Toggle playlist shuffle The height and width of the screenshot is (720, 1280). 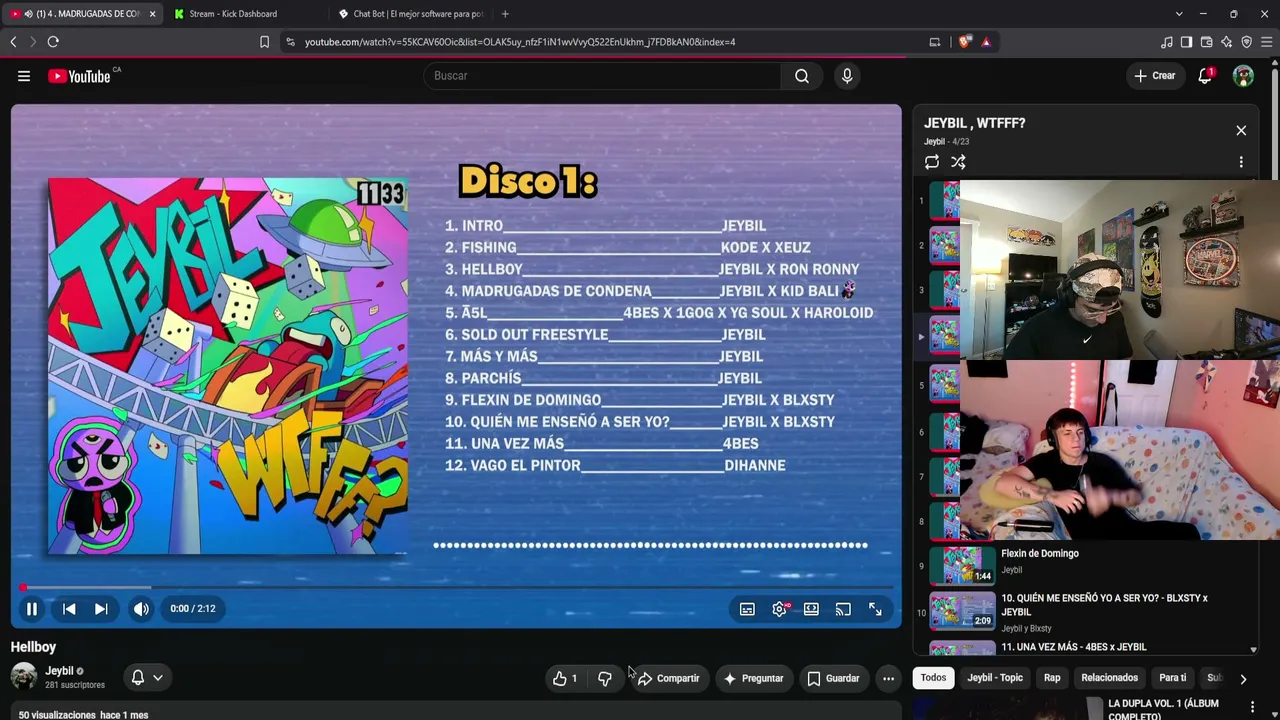(958, 162)
